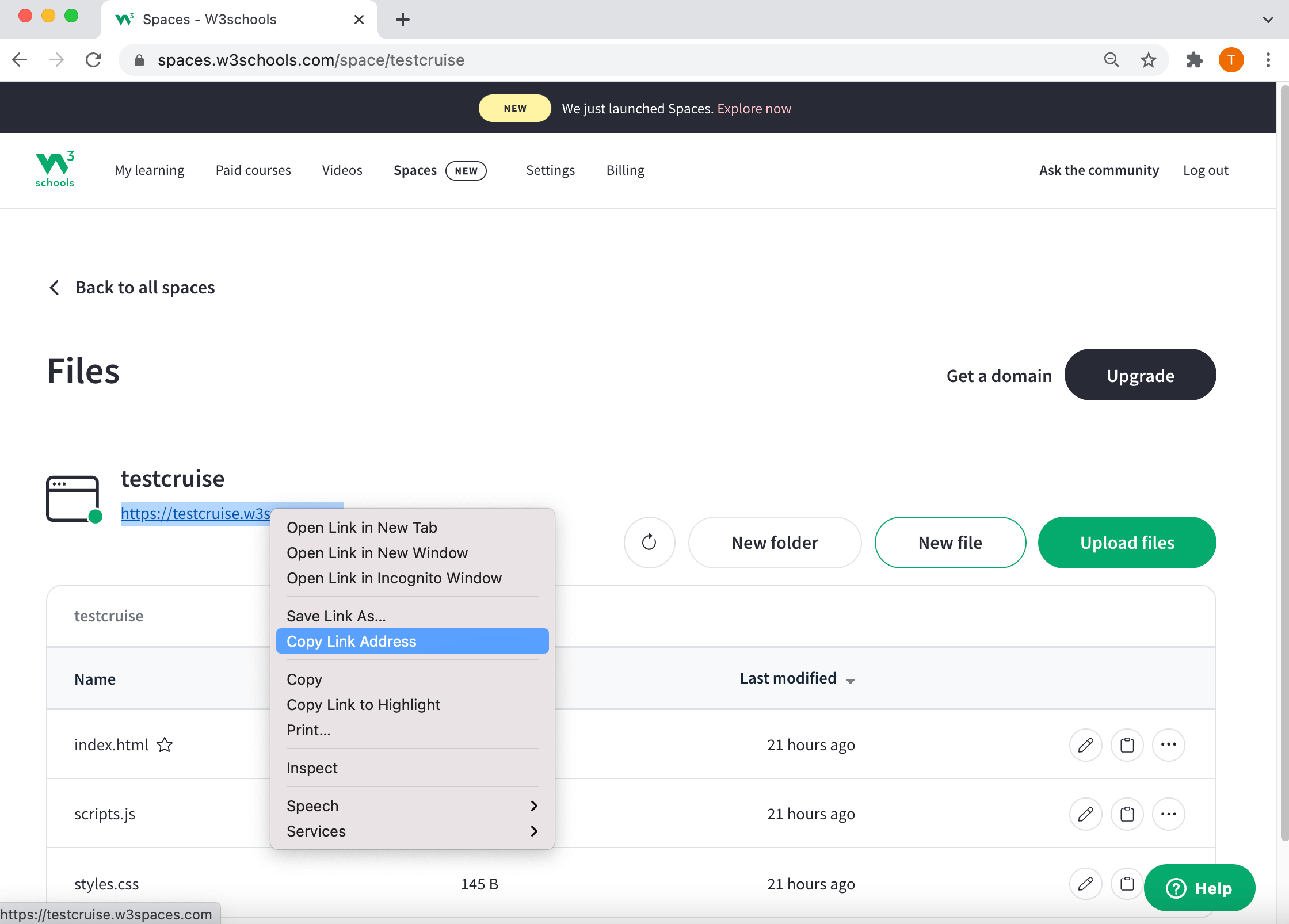
Task: Open the three-dots menu for index.html
Action: pyautogui.click(x=1168, y=745)
